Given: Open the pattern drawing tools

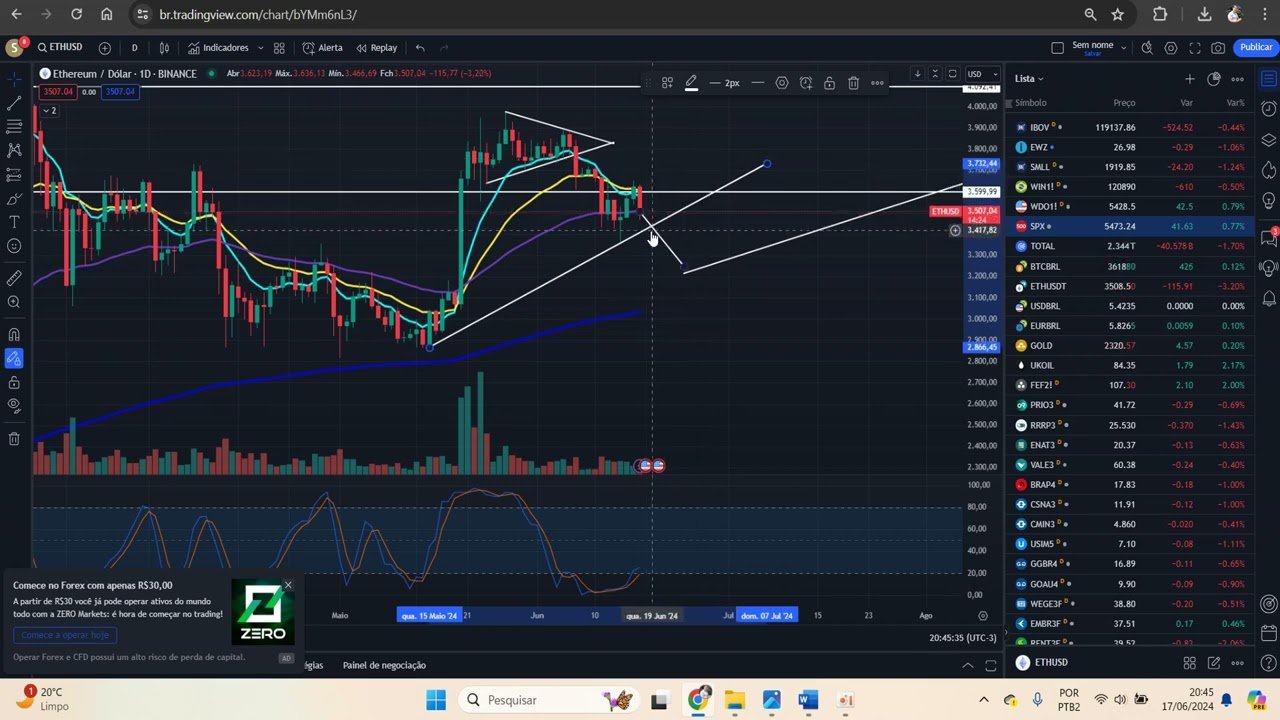Looking at the screenshot, I should (14, 150).
